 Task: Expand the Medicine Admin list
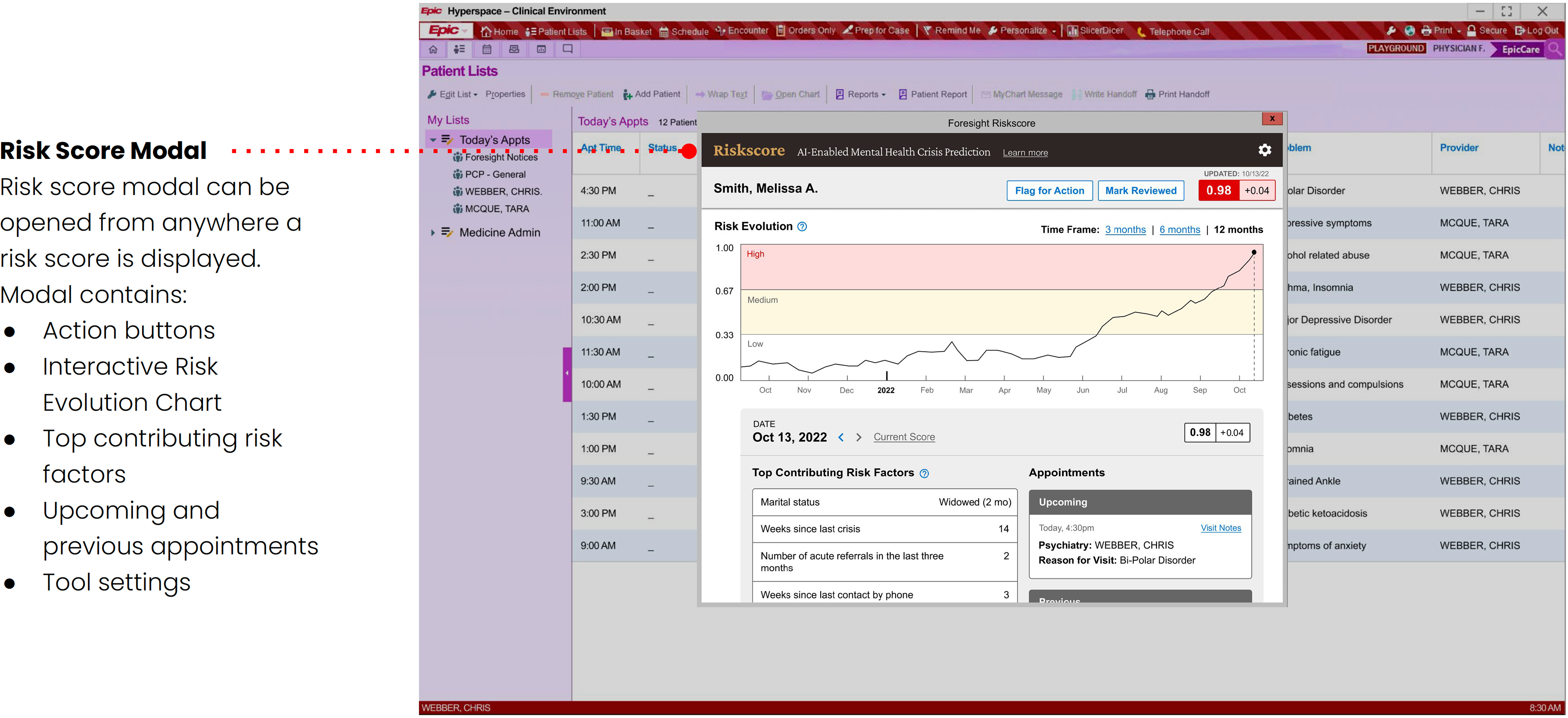click(x=433, y=233)
